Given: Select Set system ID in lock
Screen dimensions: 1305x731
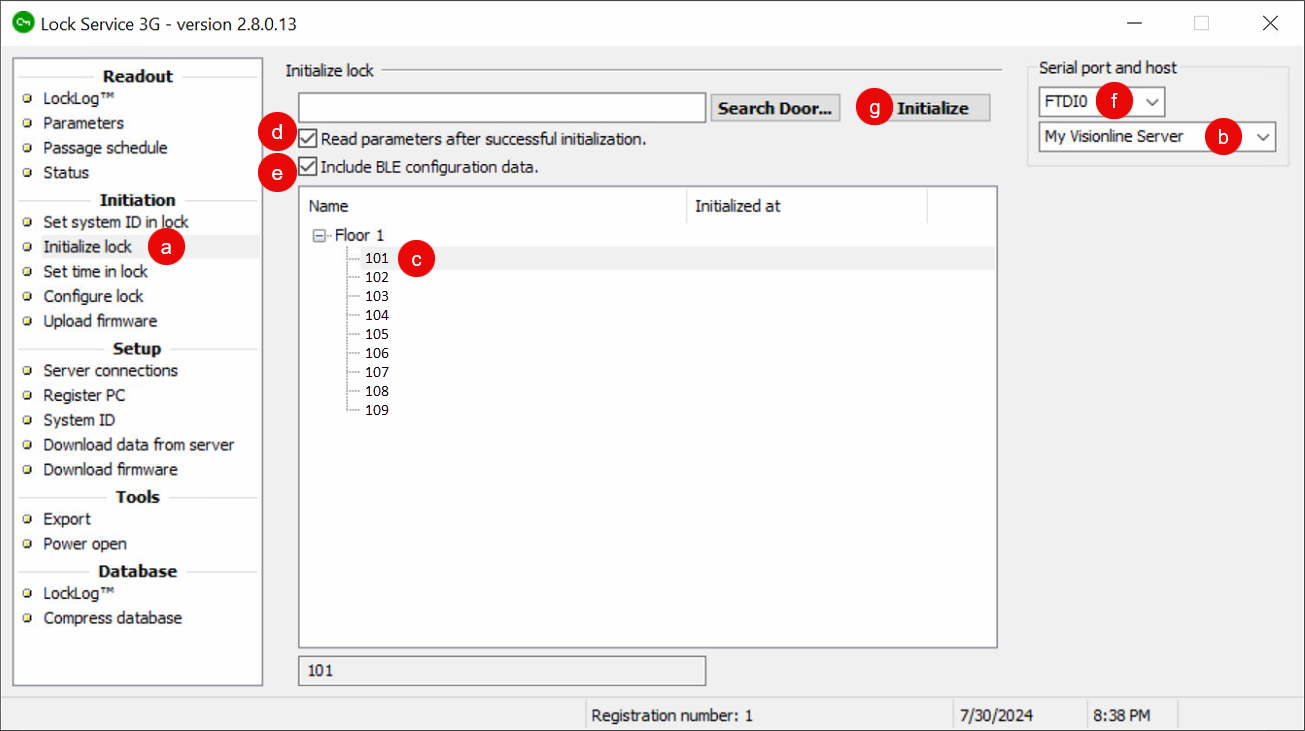Looking at the screenshot, I should pos(116,222).
